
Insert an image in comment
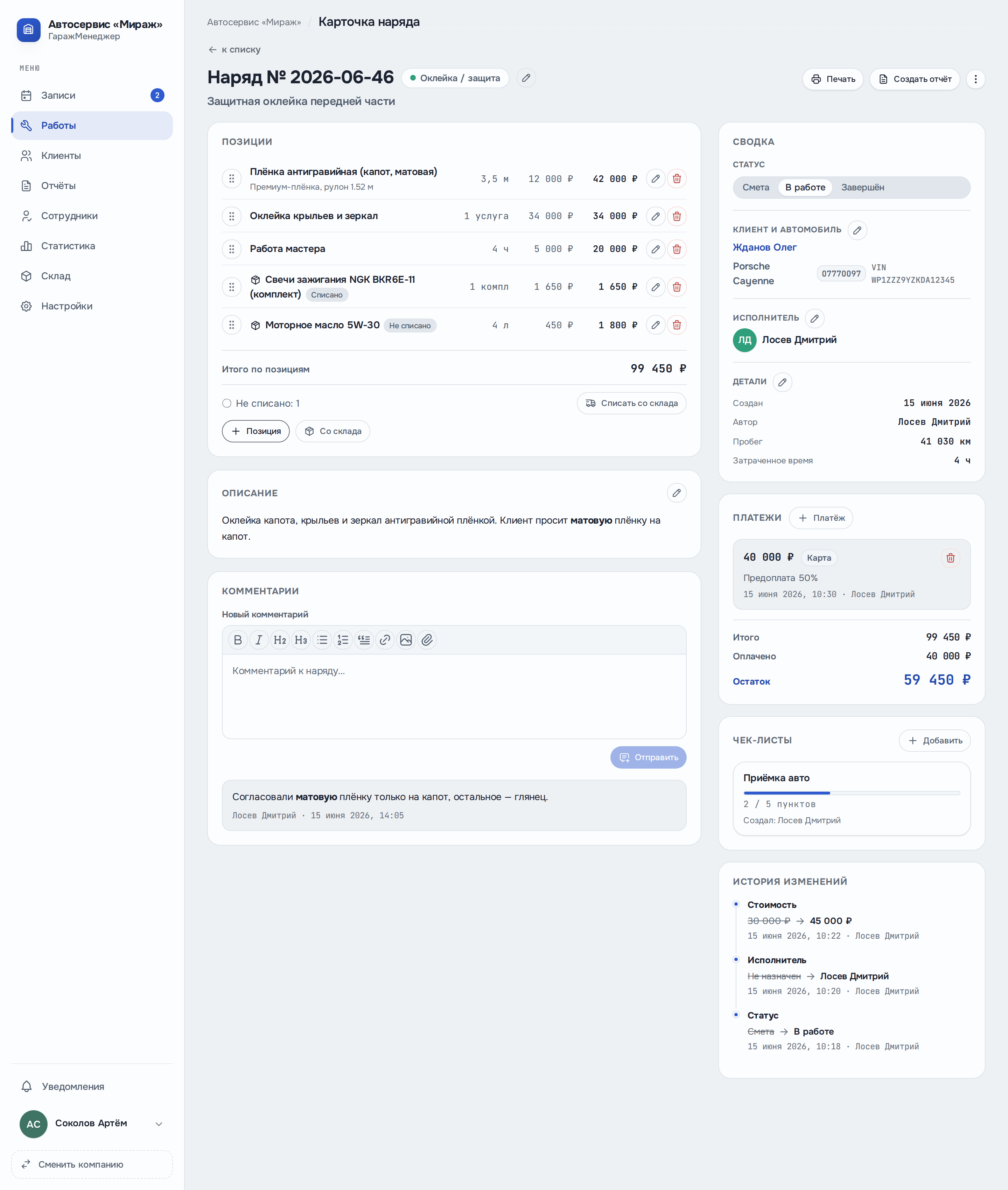tap(406, 640)
